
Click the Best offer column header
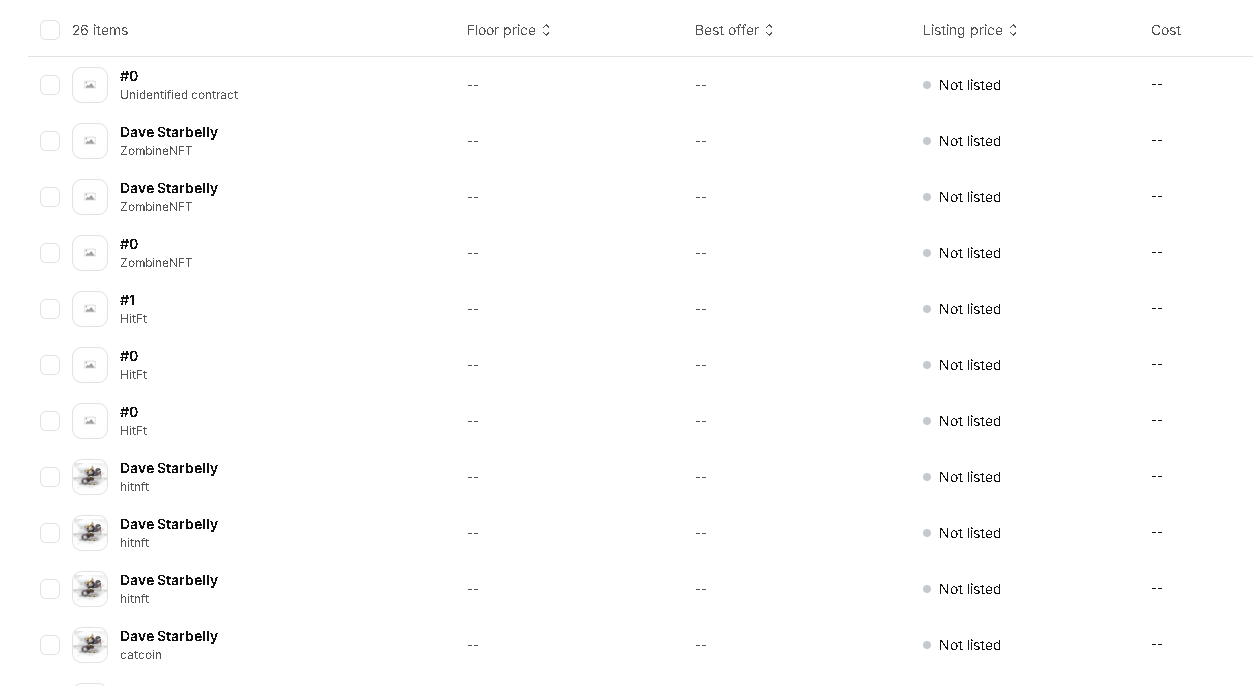point(726,30)
